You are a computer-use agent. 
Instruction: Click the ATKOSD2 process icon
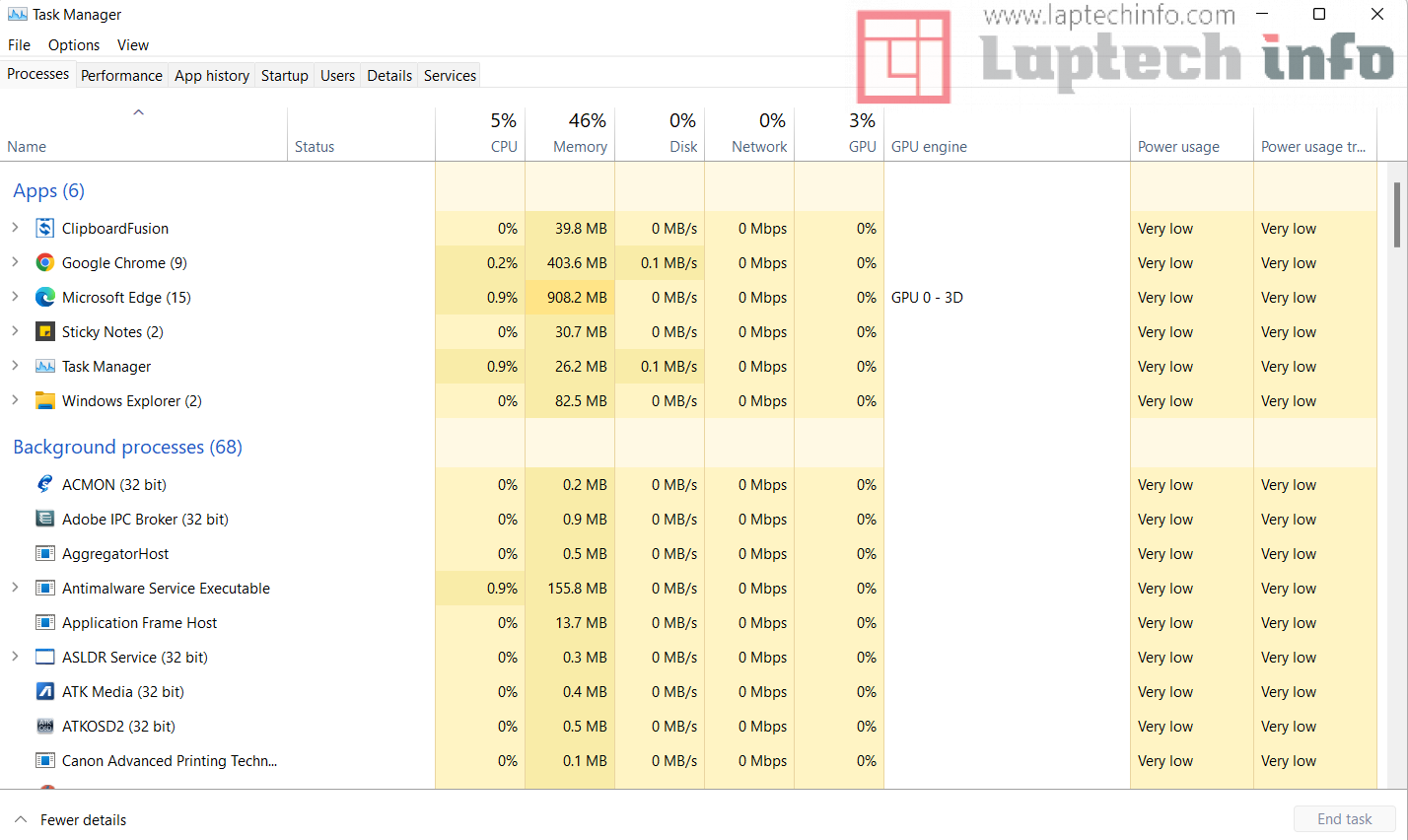[x=45, y=727]
